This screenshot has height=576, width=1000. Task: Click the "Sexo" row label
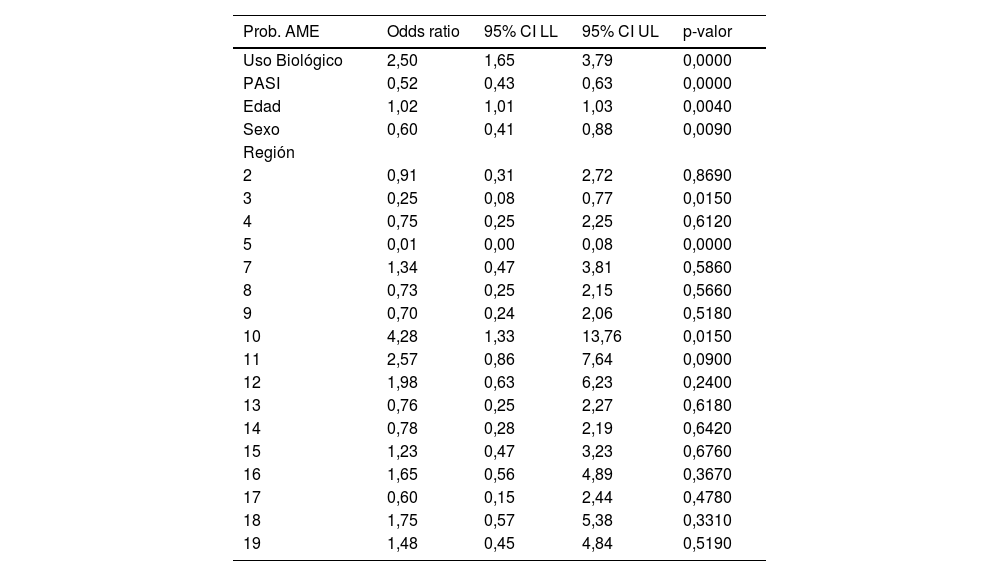pyautogui.click(x=261, y=129)
